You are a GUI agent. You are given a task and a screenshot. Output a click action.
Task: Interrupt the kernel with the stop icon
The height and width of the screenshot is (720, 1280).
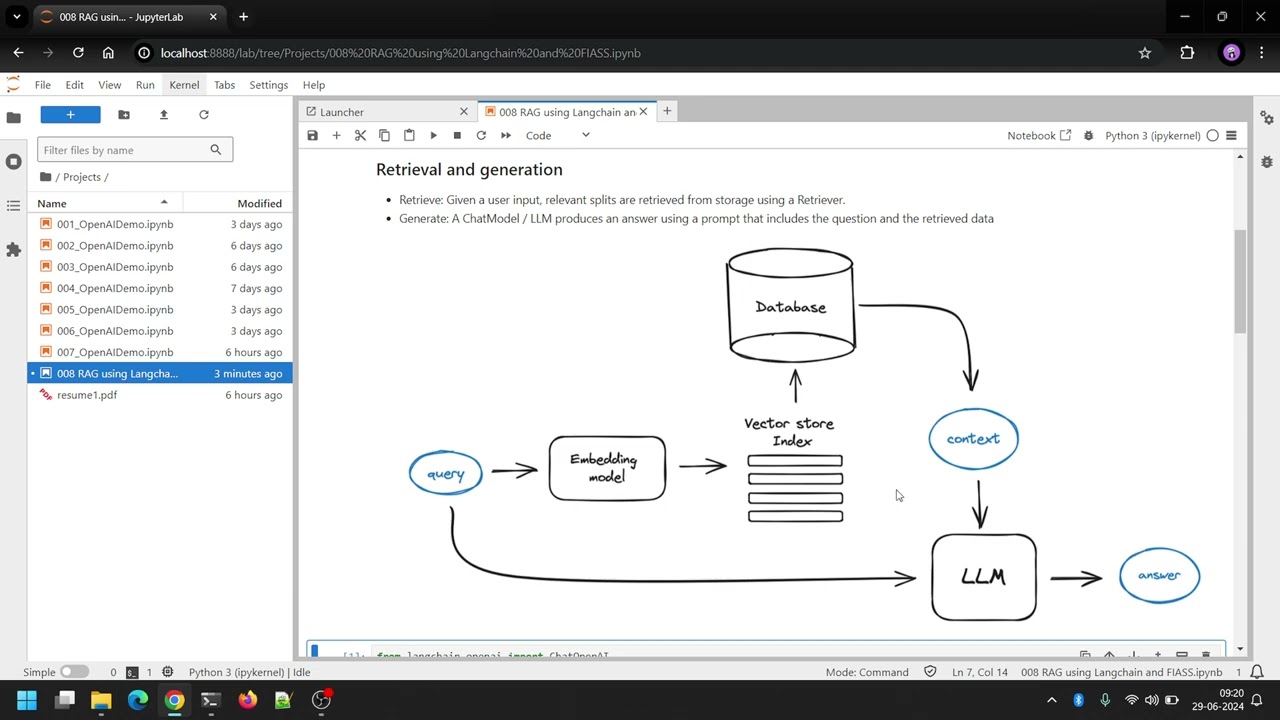coord(457,135)
